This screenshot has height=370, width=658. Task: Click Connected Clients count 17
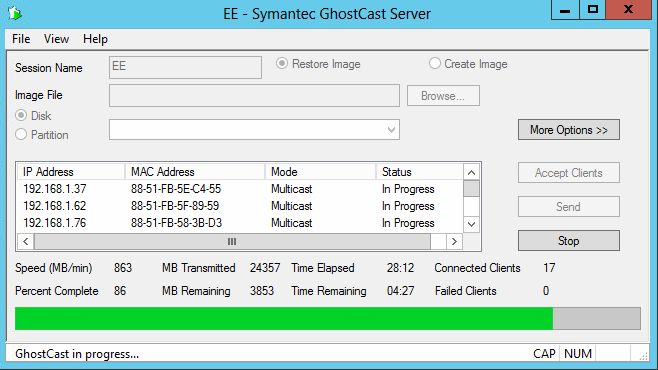[549, 268]
